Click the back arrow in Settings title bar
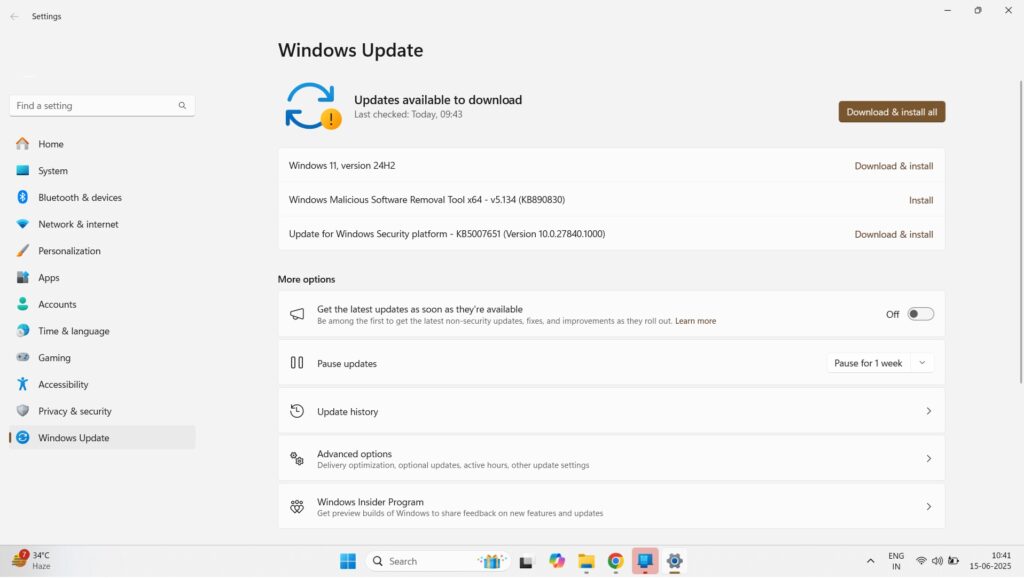The image size is (1024, 578). [14, 16]
